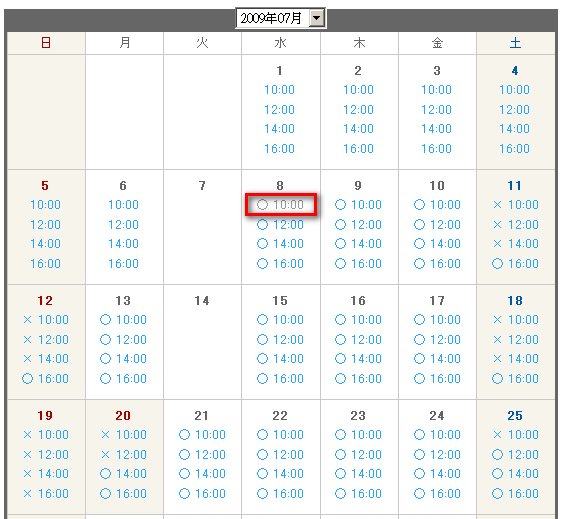Click the unavailable 12:00 slot on July 20
The width and height of the screenshot is (563, 519).
124,454
